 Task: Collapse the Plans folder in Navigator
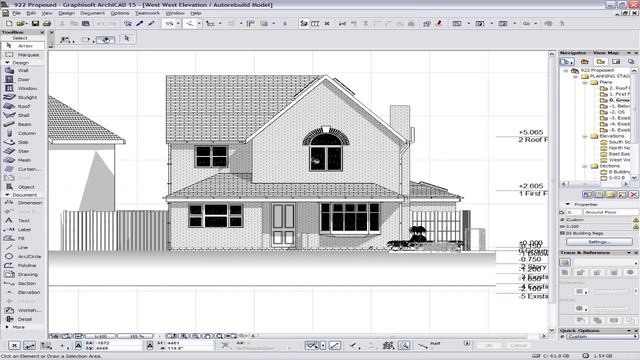pyautogui.click(x=585, y=82)
